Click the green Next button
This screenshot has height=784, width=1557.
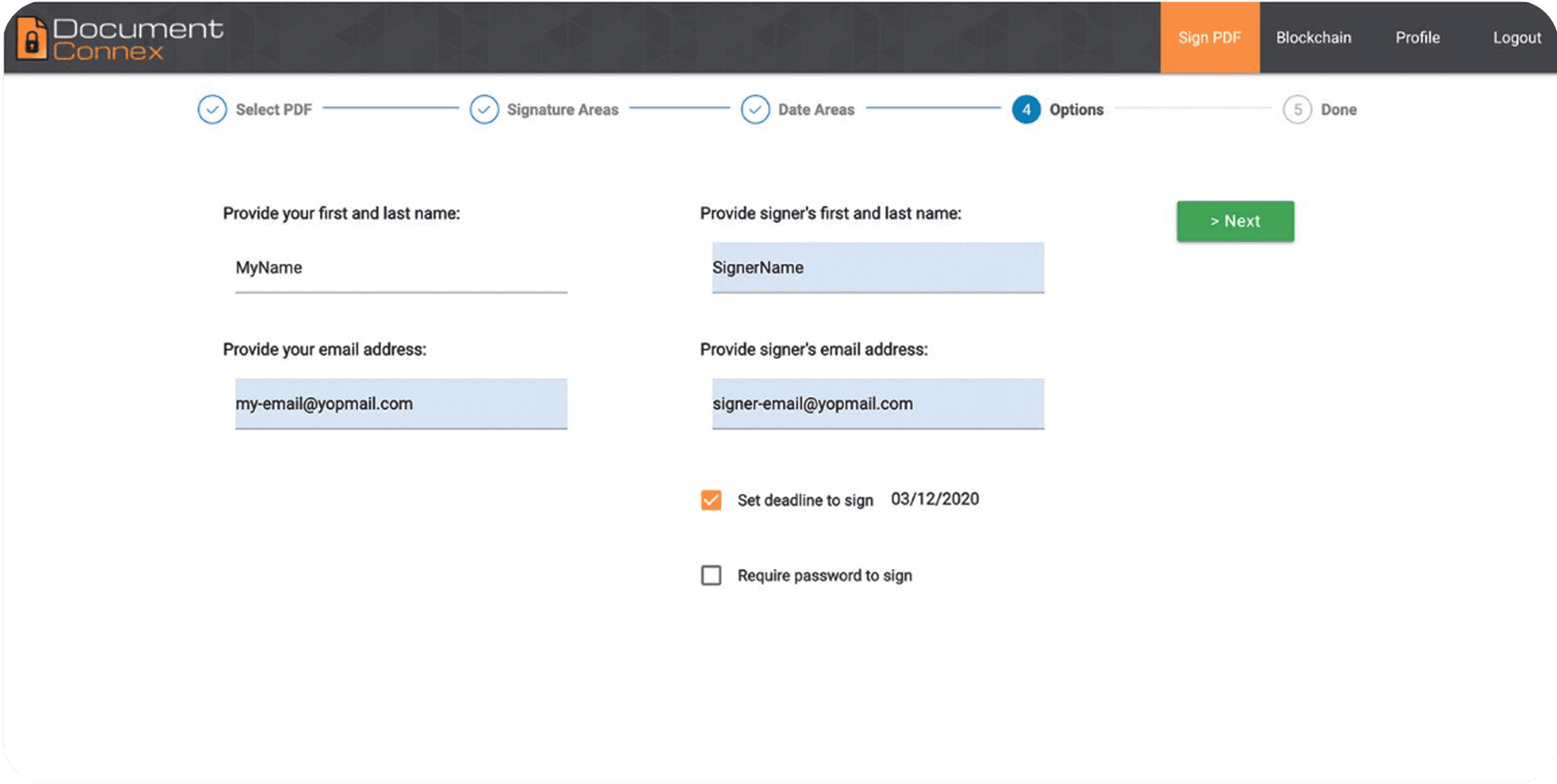1236,221
